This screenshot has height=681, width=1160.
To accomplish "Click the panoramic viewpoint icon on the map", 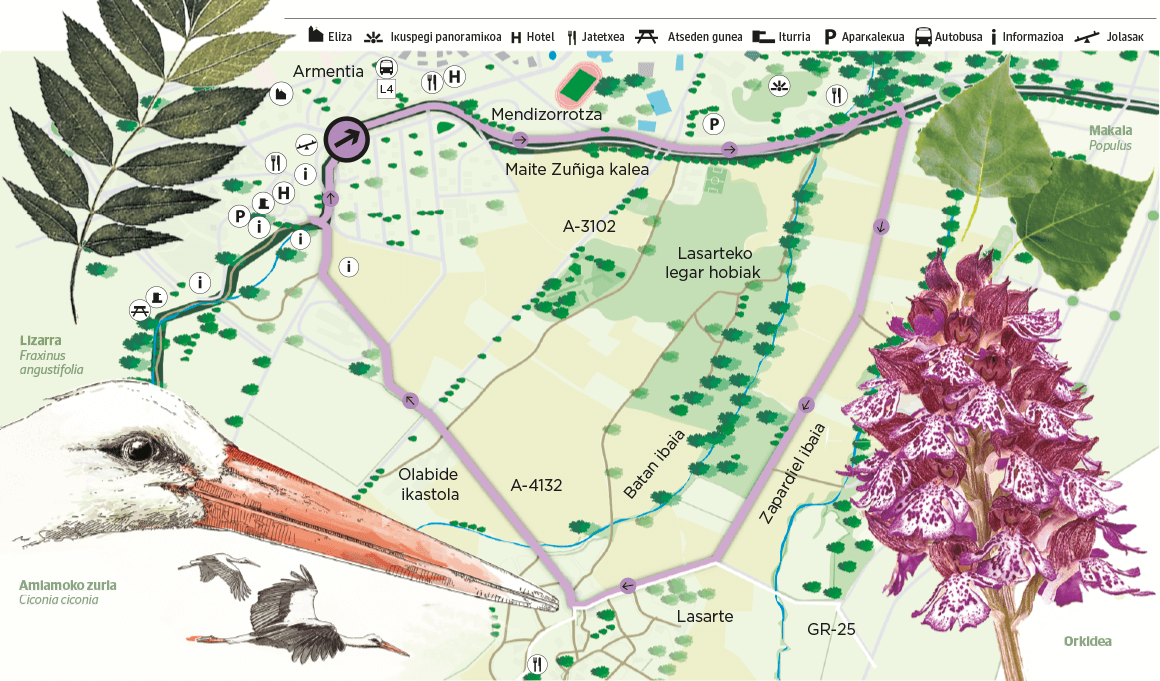I will click(x=778, y=87).
